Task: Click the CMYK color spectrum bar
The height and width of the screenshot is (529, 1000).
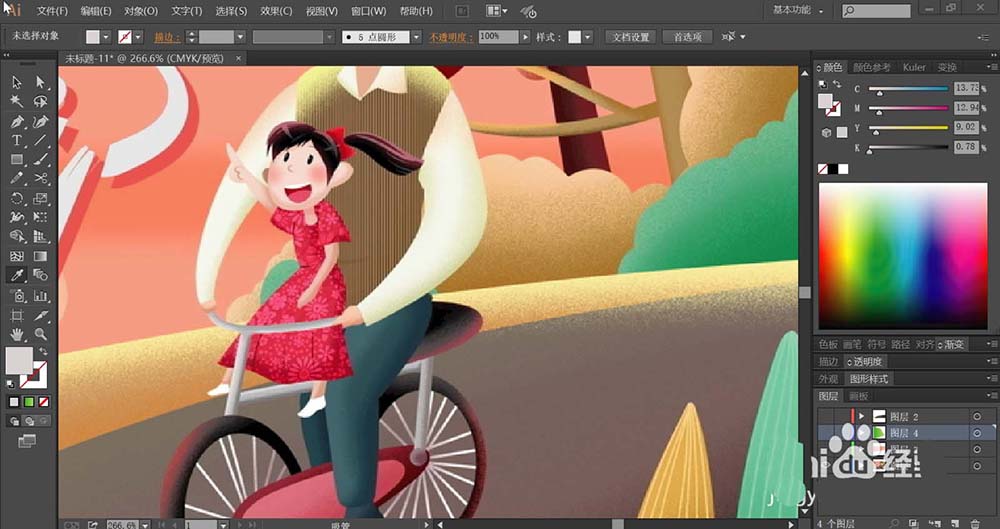Action: (x=903, y=256)
